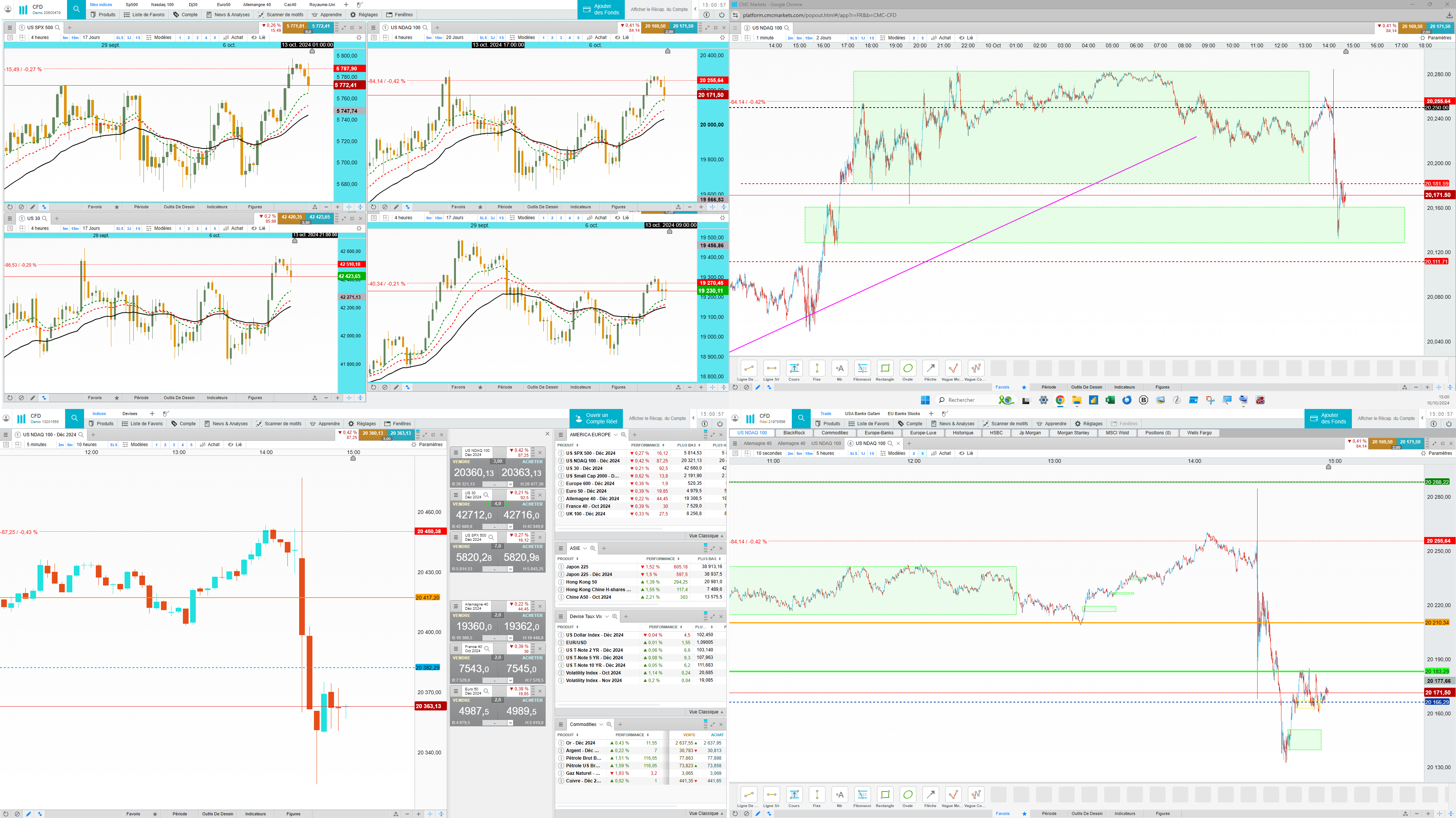This screenshot has height=818, width=1456.
Task: Switch to the Nasdaq 100 layout tab
Action: click(162, 5)
